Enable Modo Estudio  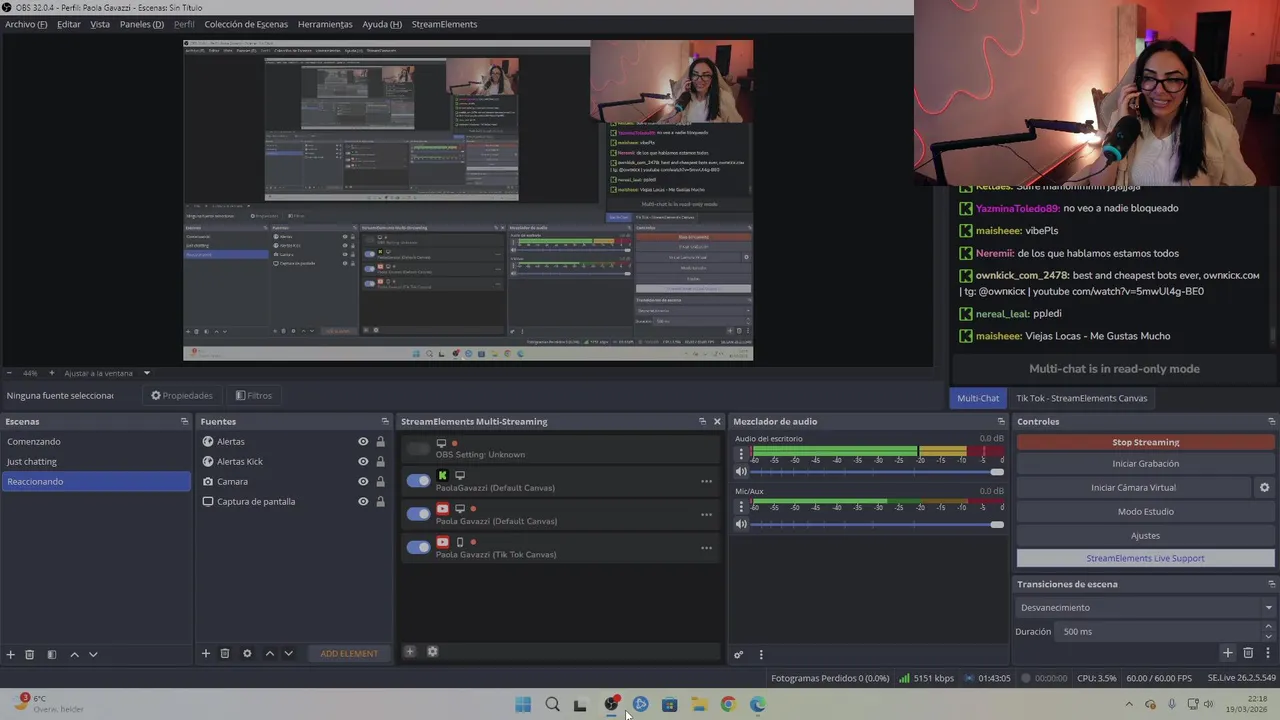pyautogui.click(x=1145, y=511)
